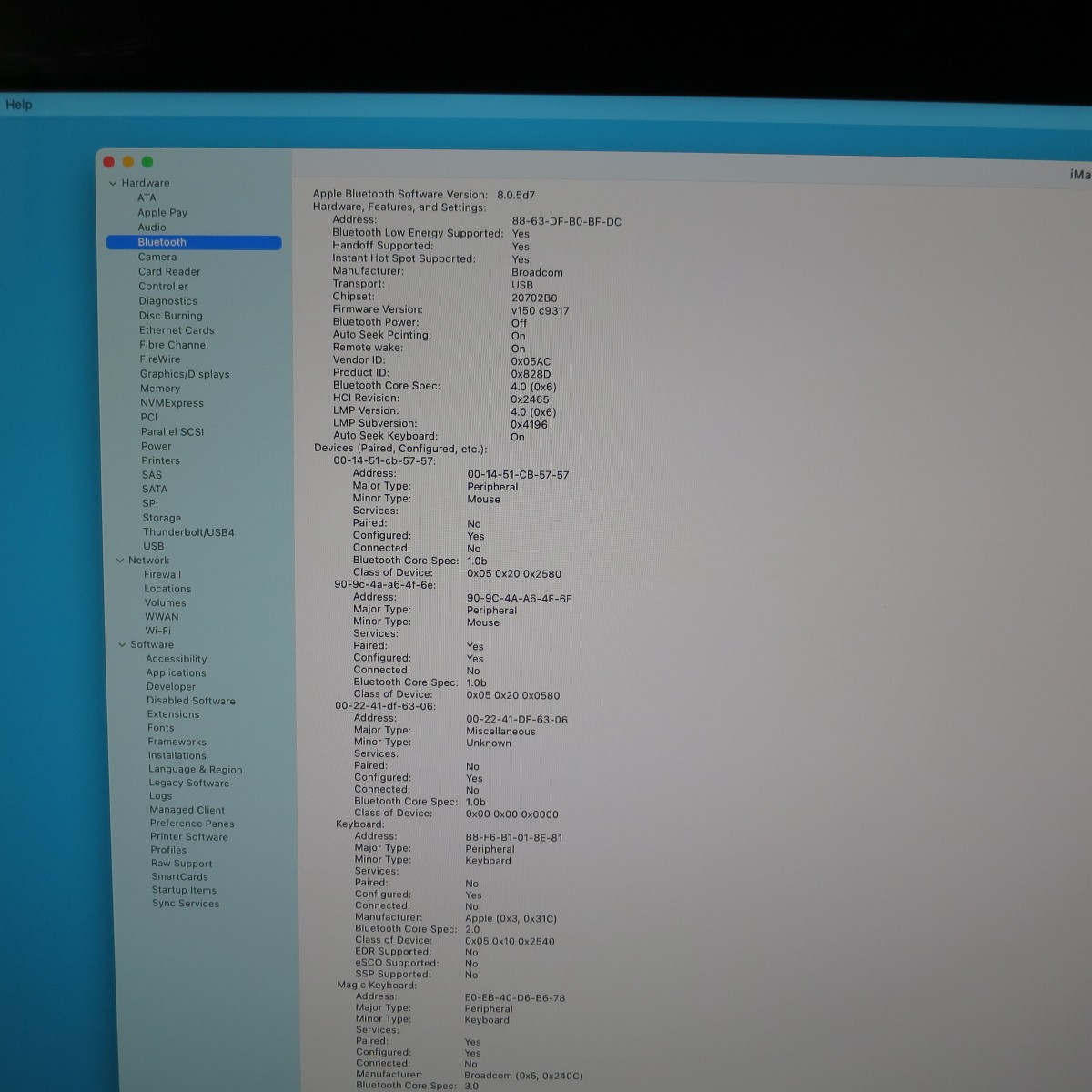Select Locations under Network
1092x1092 pixels.
167,589
